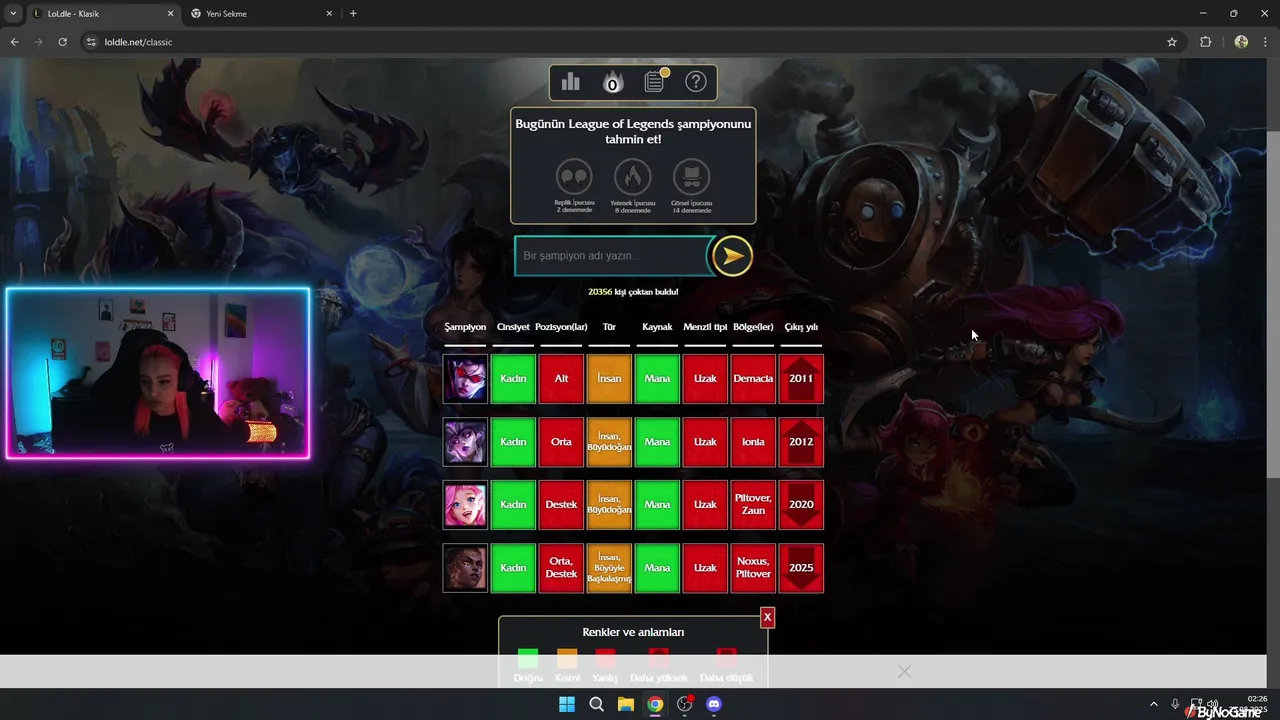Click the Çıkış yılı column header
The width and height of the screenshot is (1280, 720).
point(801,327)
